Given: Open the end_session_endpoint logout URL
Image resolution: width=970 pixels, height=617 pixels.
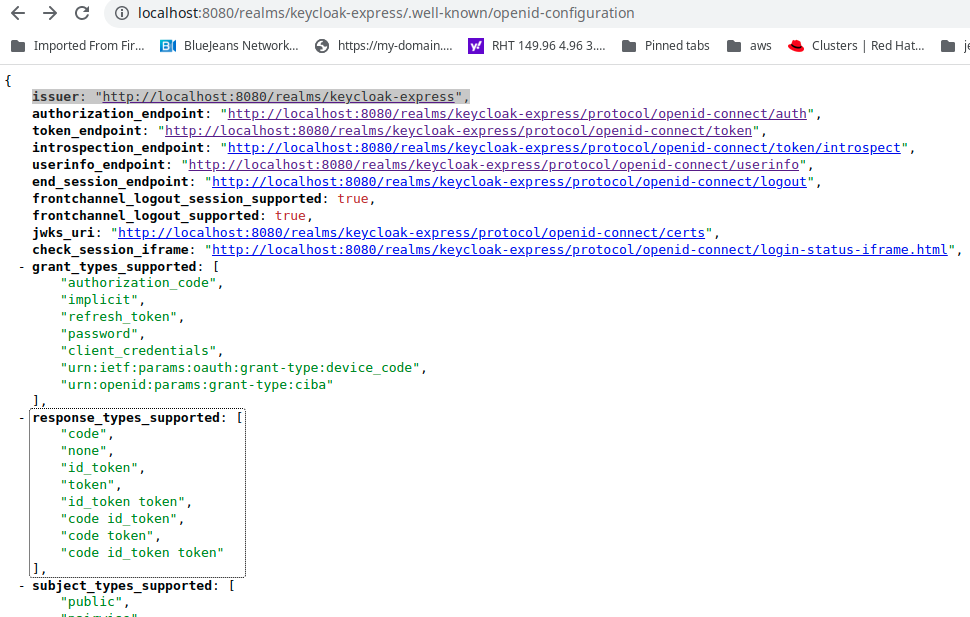Looking at the screenshot, I should [510, 182].
